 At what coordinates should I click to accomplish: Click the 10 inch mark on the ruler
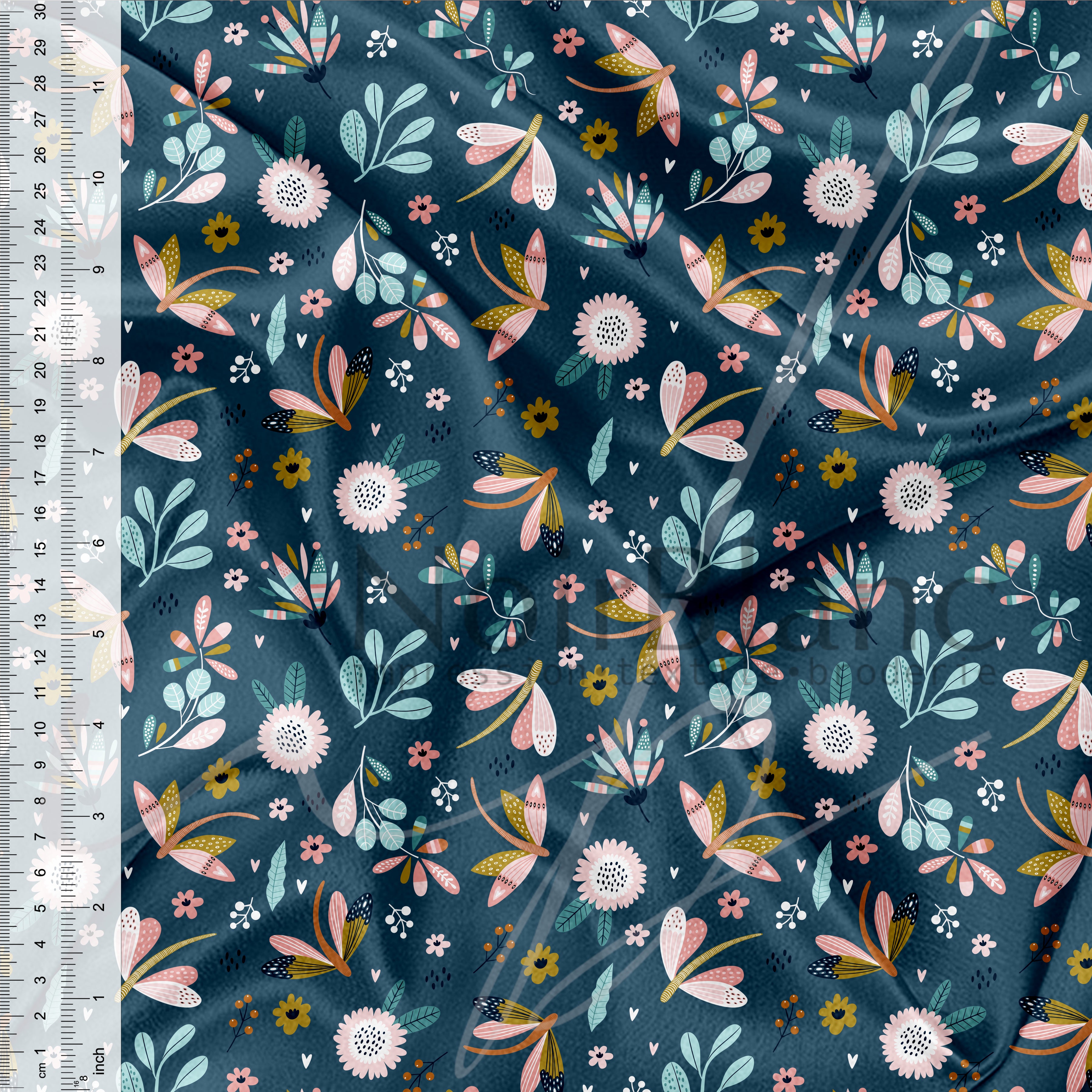pyautogui.click(x=99, y=178)
